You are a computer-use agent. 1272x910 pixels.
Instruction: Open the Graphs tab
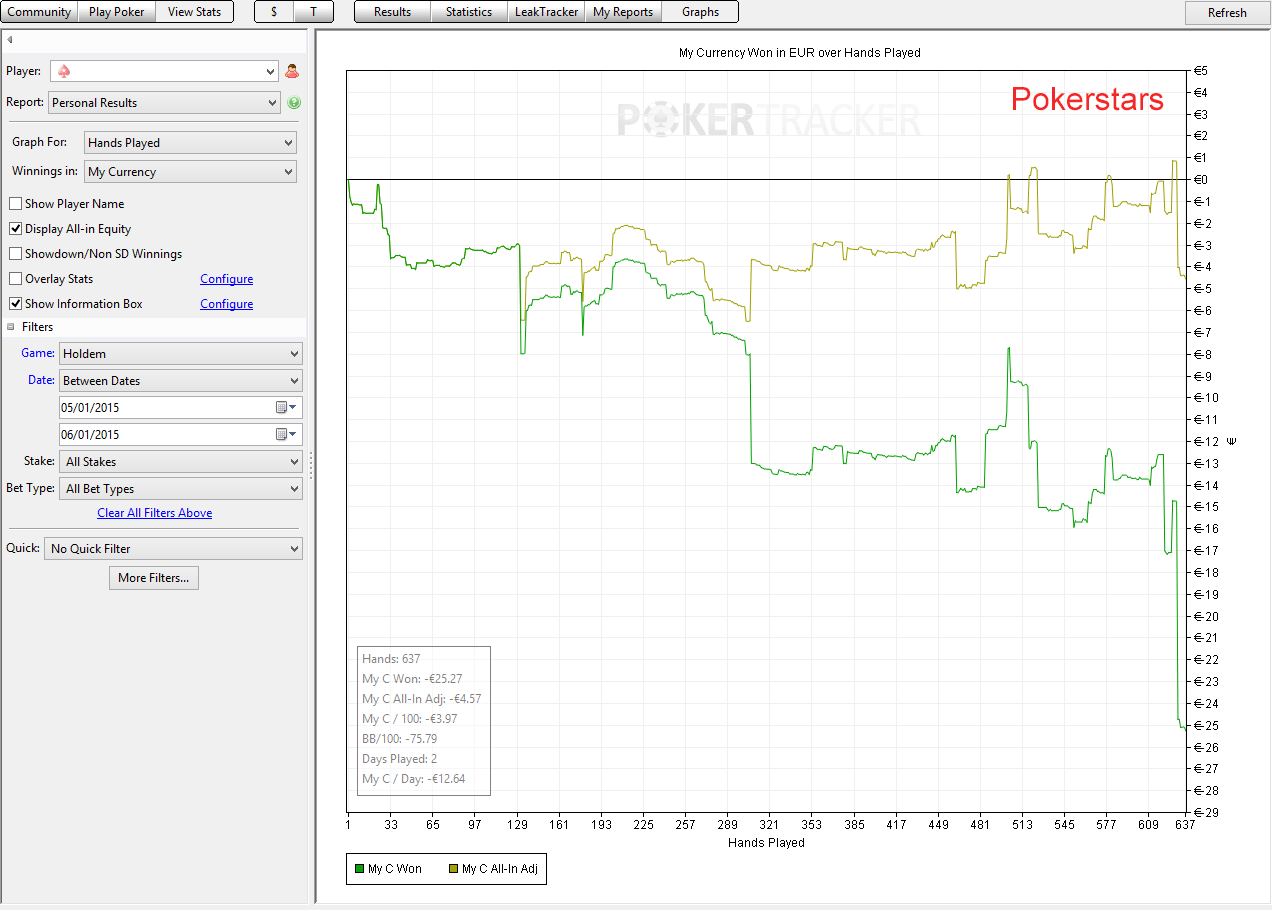pos(700,12)
